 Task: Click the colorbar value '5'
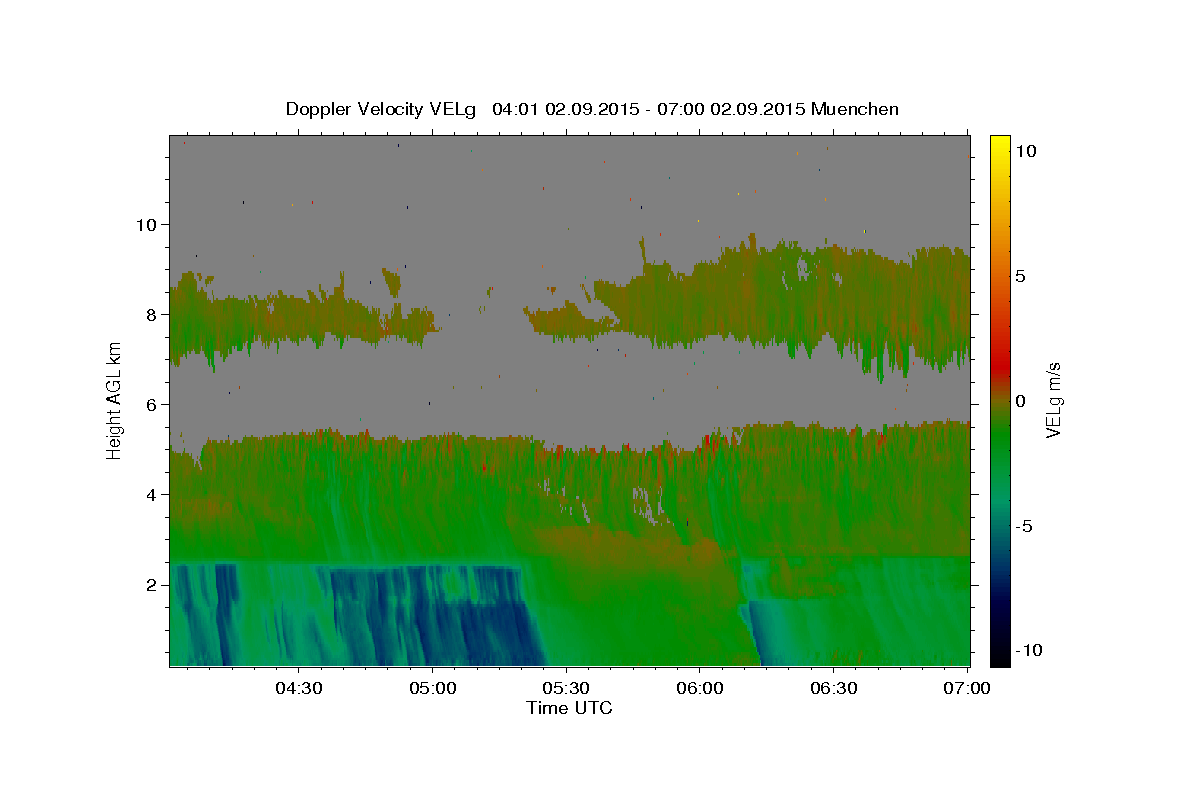pos(1021,276)
